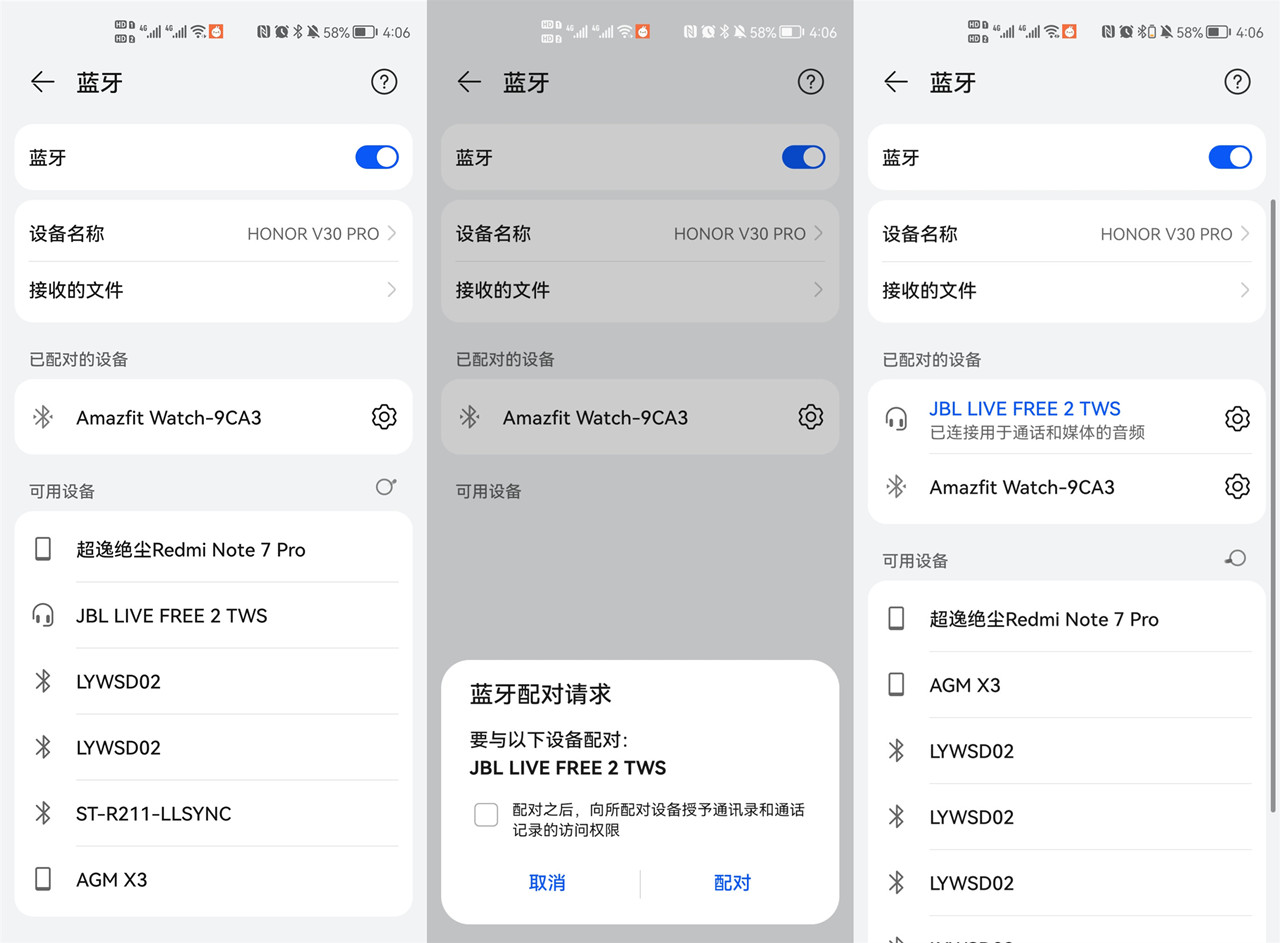Select JBL LIVE FREE 2 TWS in left available devices
1280x943 pixels.
point(213,615)
